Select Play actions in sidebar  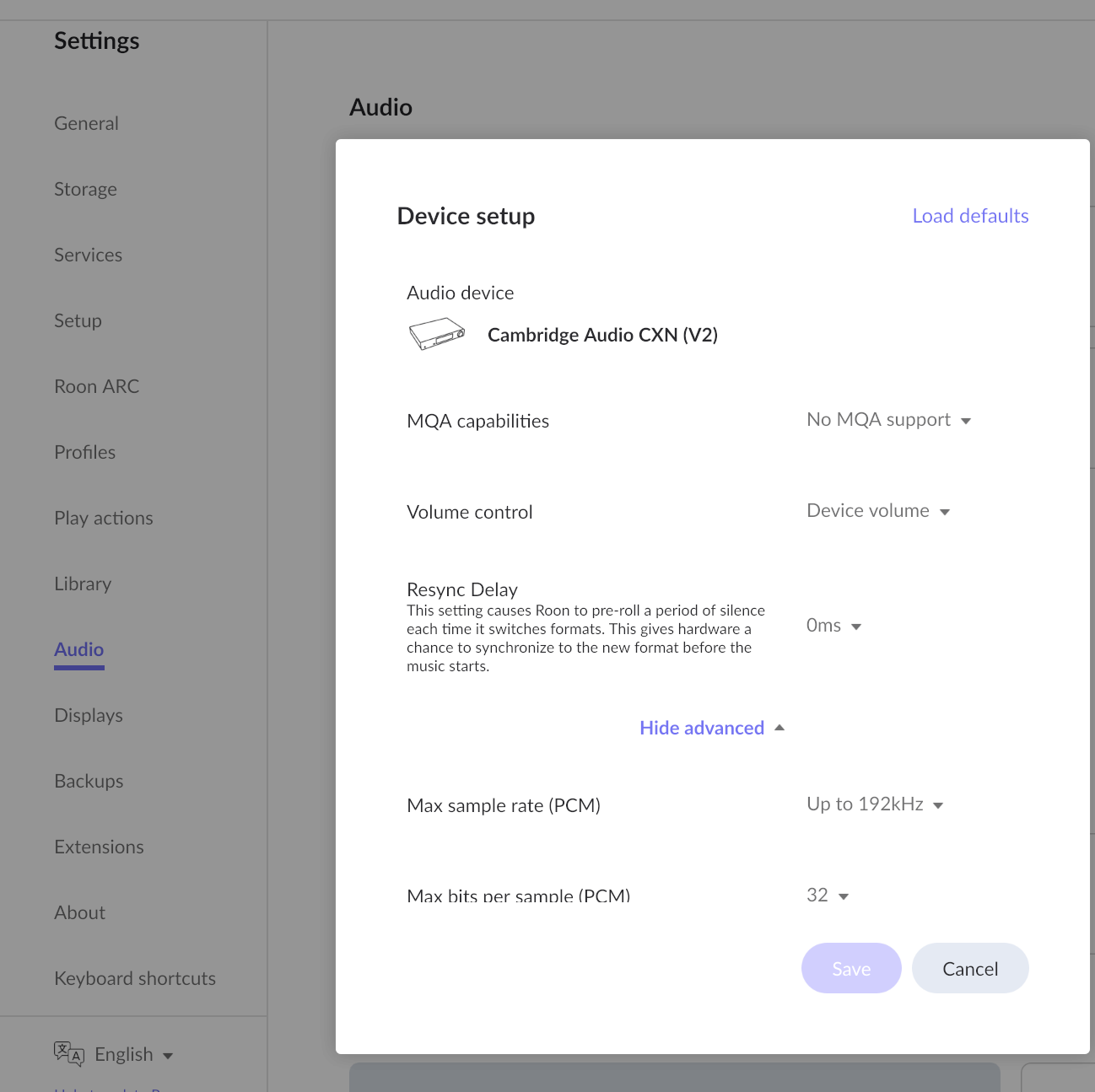click(103, 518)
